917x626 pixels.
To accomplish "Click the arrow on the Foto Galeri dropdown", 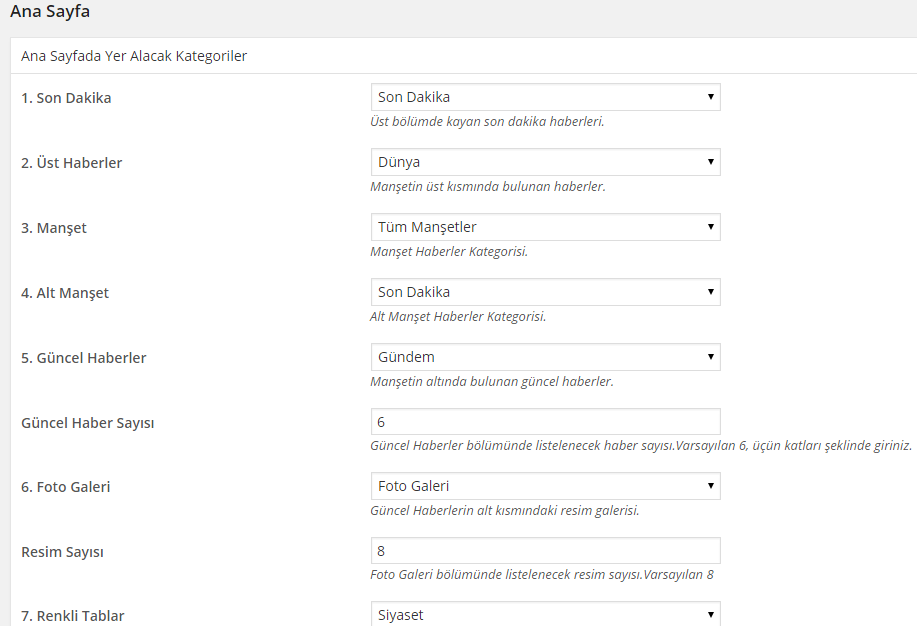I will (x=711, y=486).
